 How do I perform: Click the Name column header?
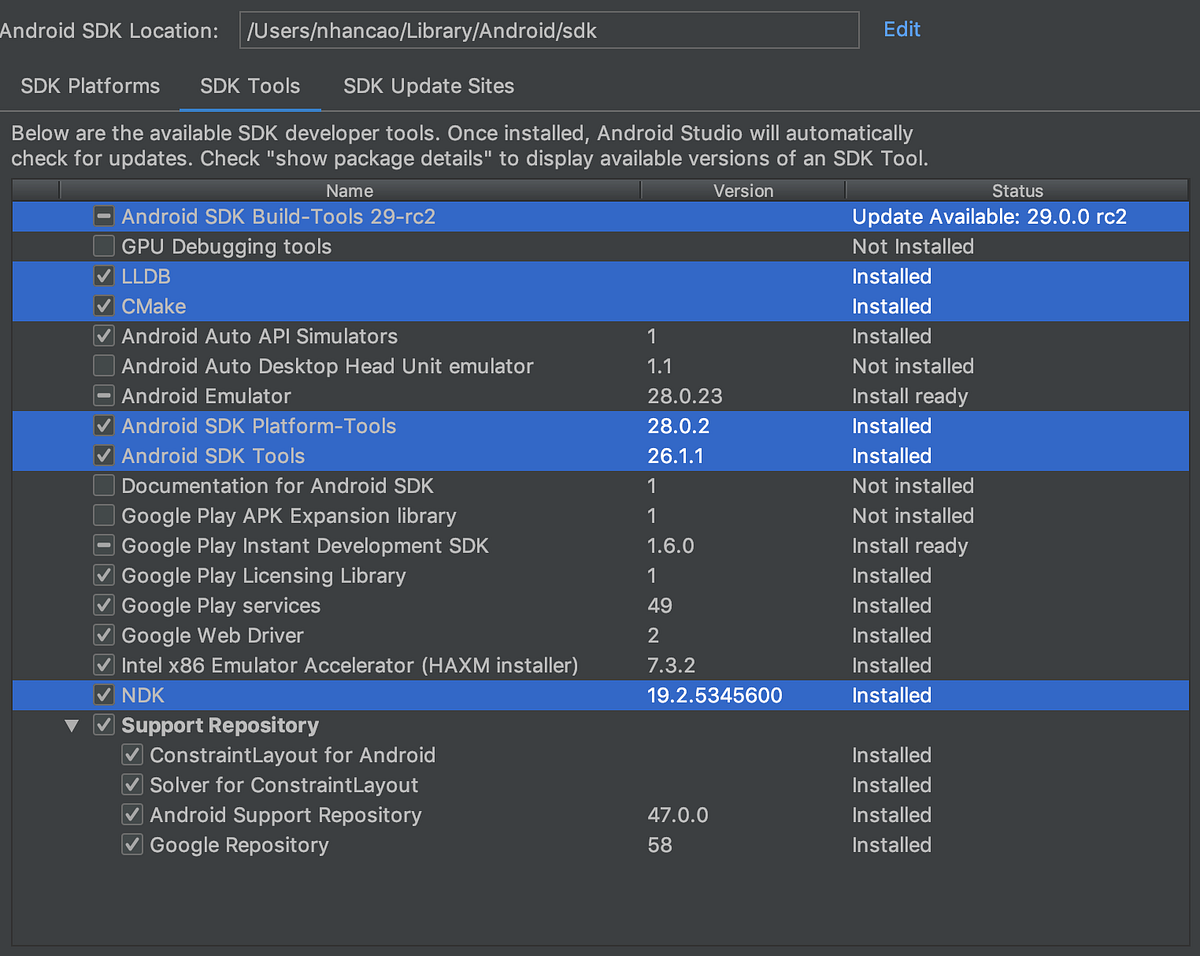349,190
